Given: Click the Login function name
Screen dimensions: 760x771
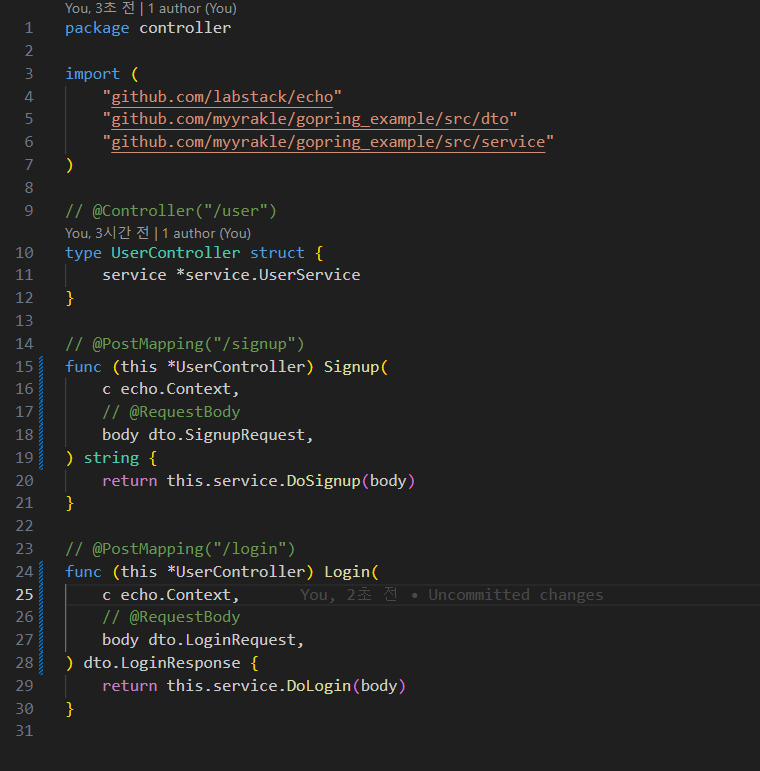Looking at the screenshot, I should [x=346, y=572].
